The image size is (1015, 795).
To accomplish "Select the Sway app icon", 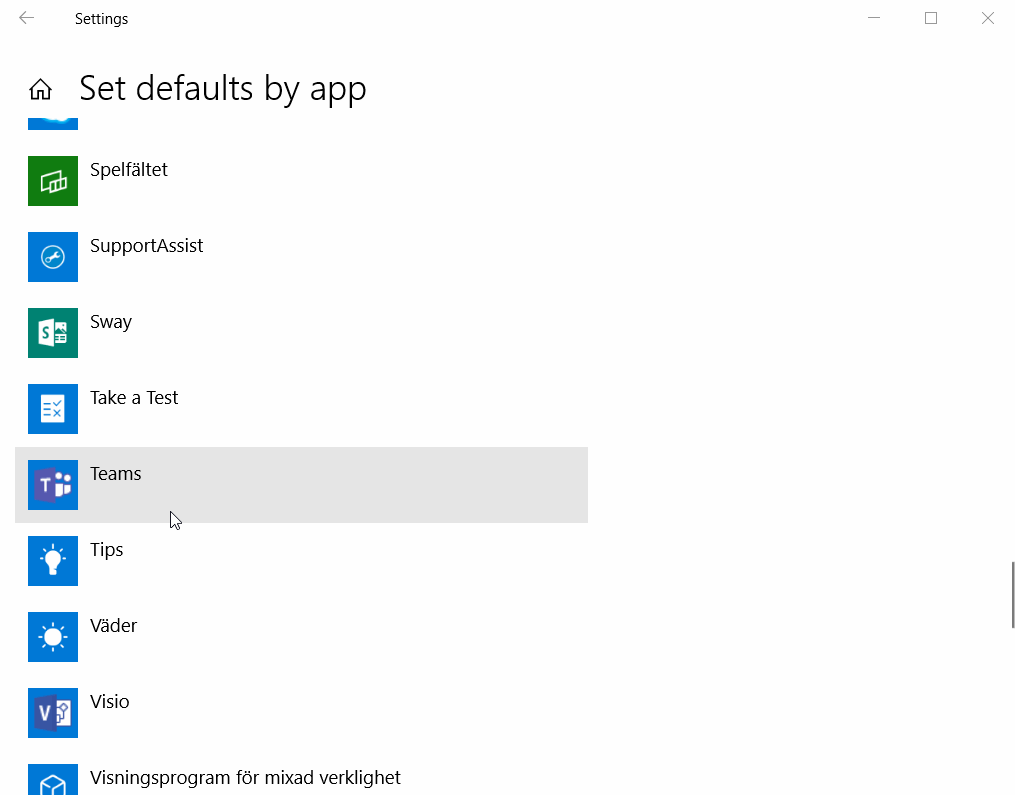I will point(53,333).
